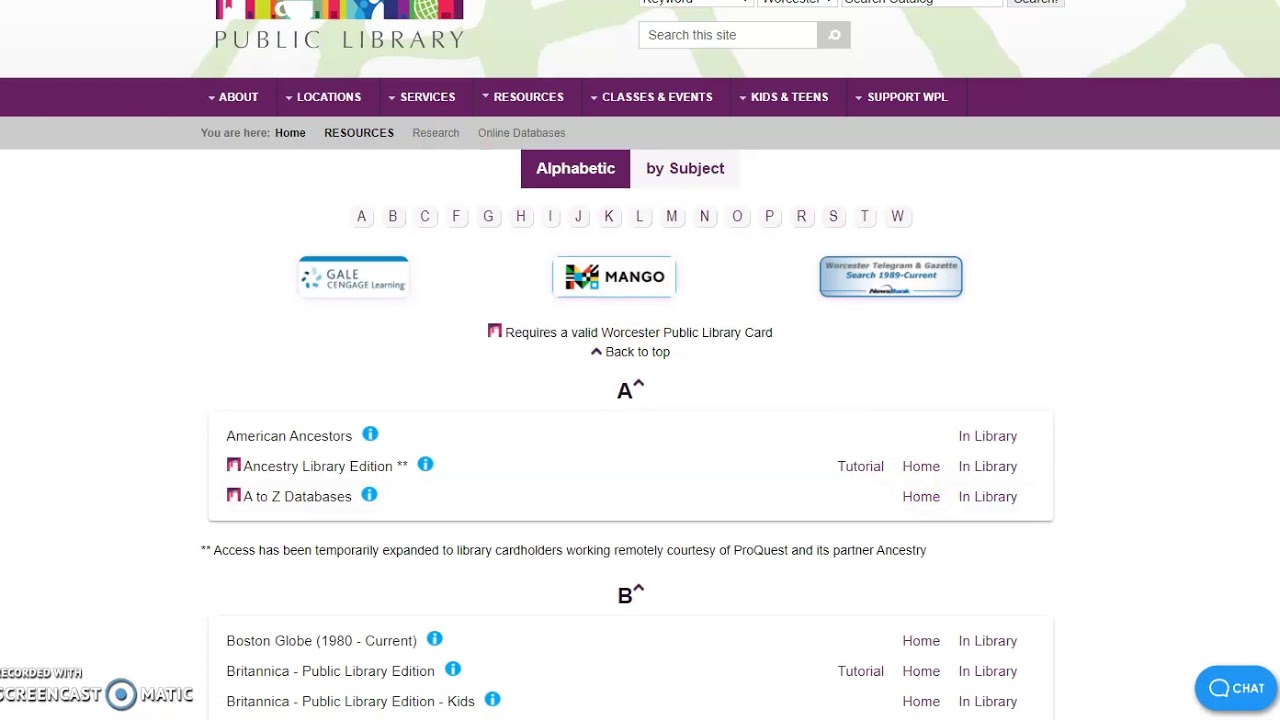Jump to letter O

tap(737, 216)
